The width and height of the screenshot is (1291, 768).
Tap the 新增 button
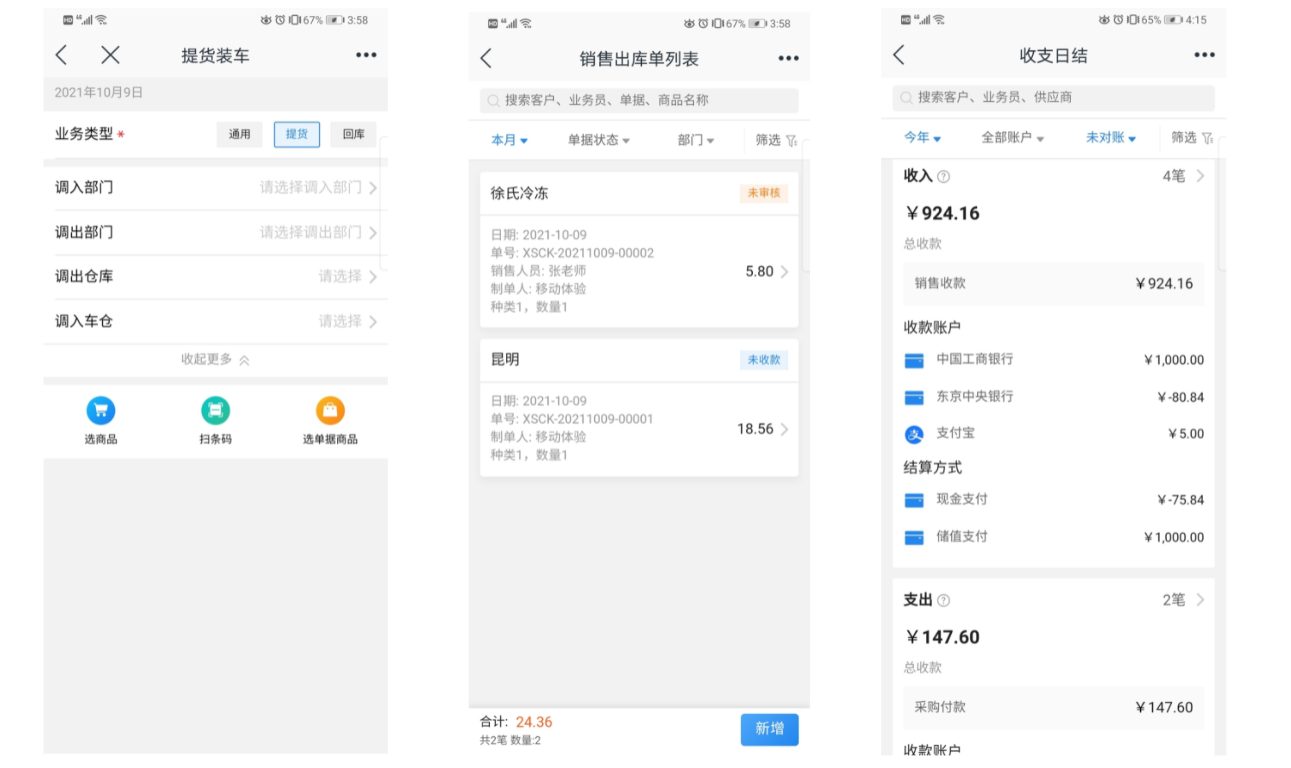tap(769, 729)
